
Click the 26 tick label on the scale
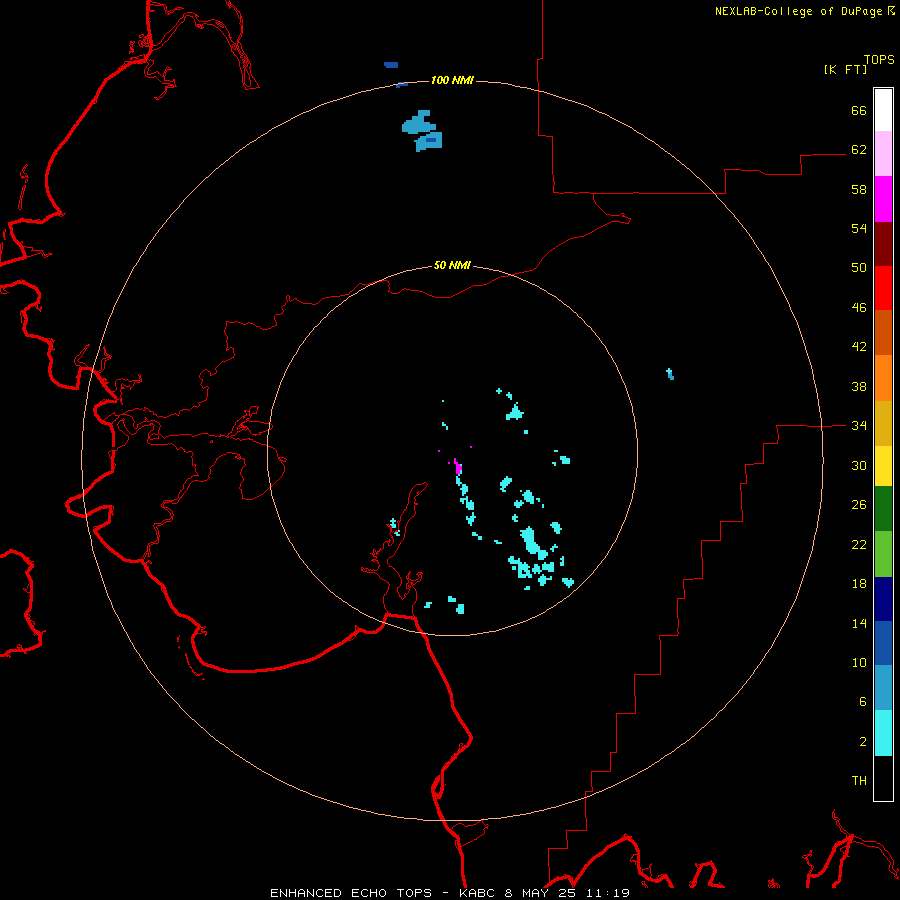point(859,505)
